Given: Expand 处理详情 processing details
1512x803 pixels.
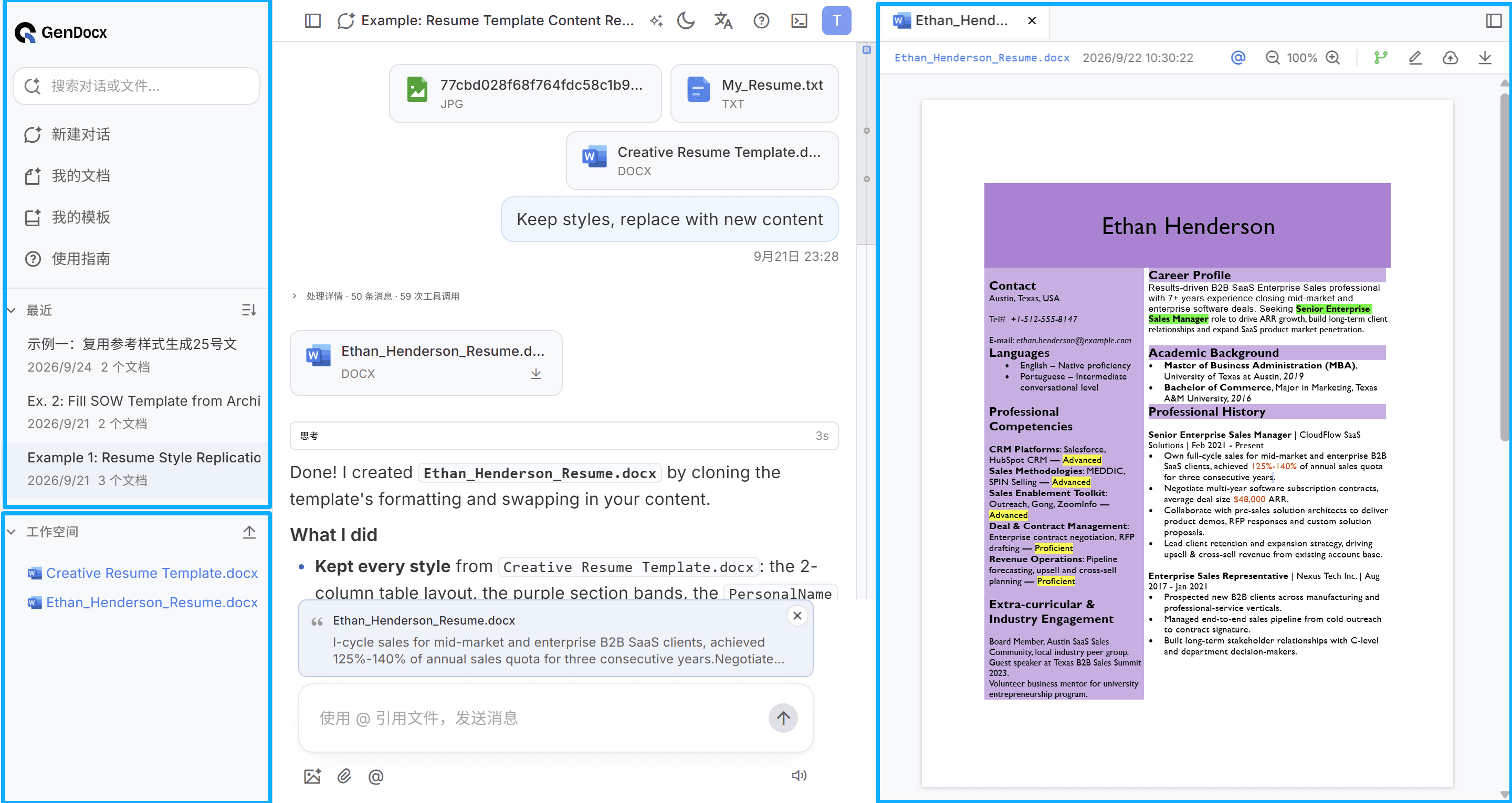Looking at the screenshot, I should click(376, 296).
